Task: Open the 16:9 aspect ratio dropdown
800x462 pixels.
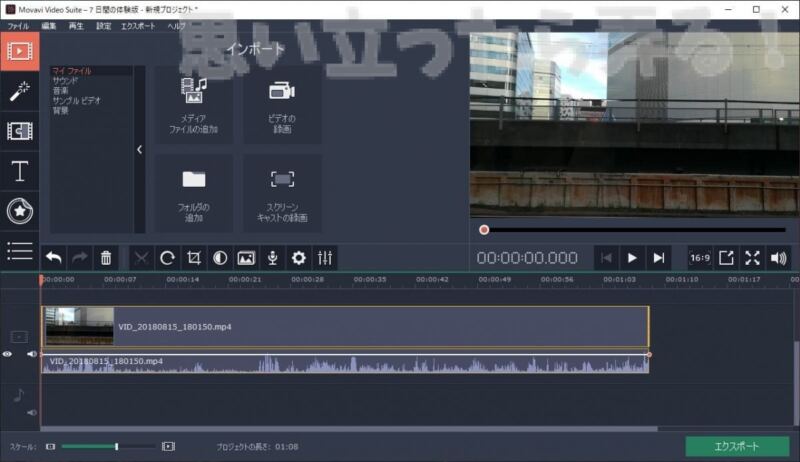Action: click(x=700, y=258)
